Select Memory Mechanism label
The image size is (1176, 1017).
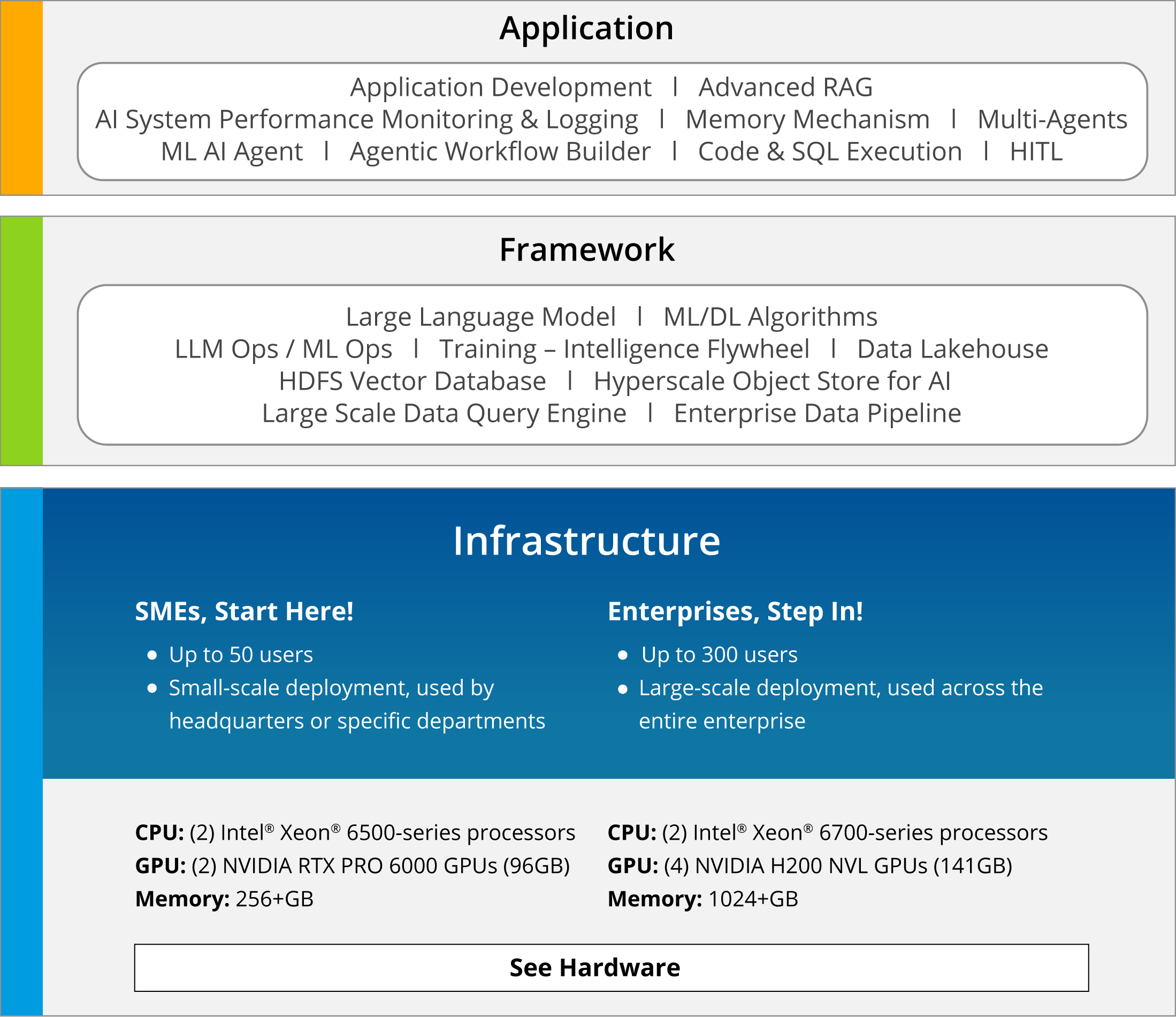[808, 120]
